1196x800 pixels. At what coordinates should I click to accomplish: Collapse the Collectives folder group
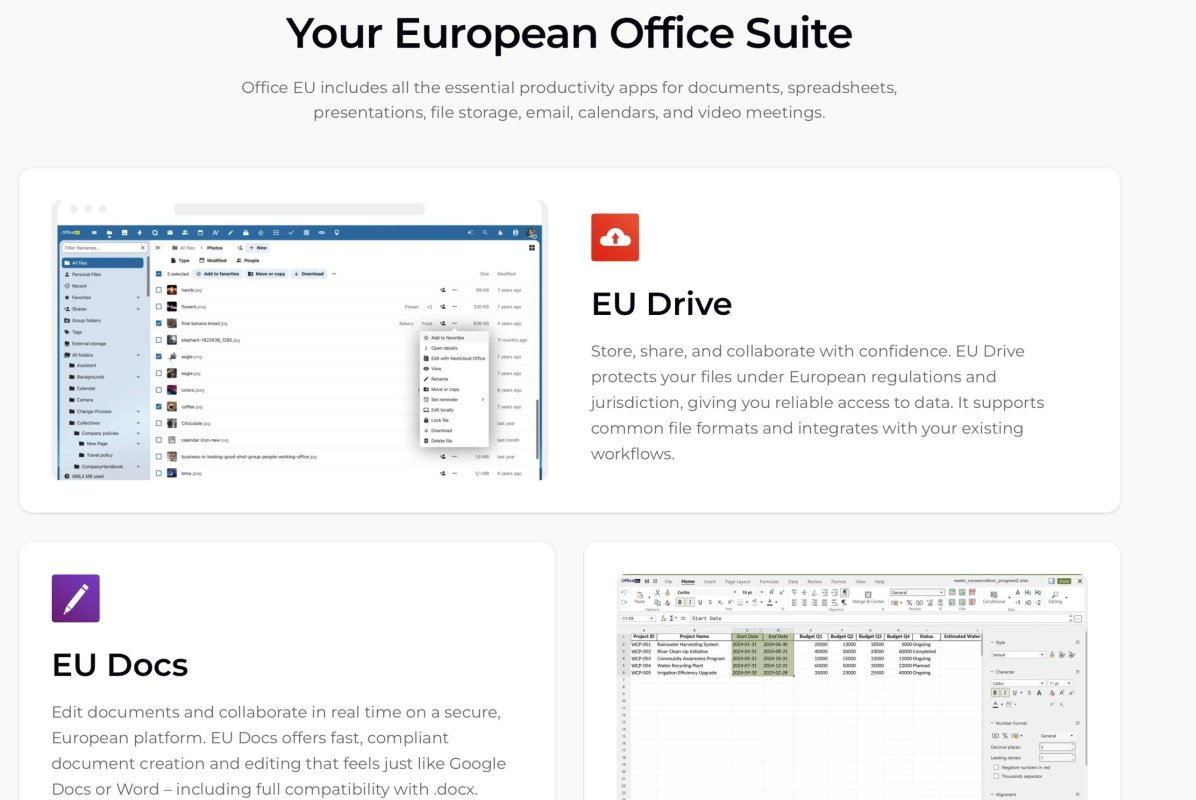(139, 422)
